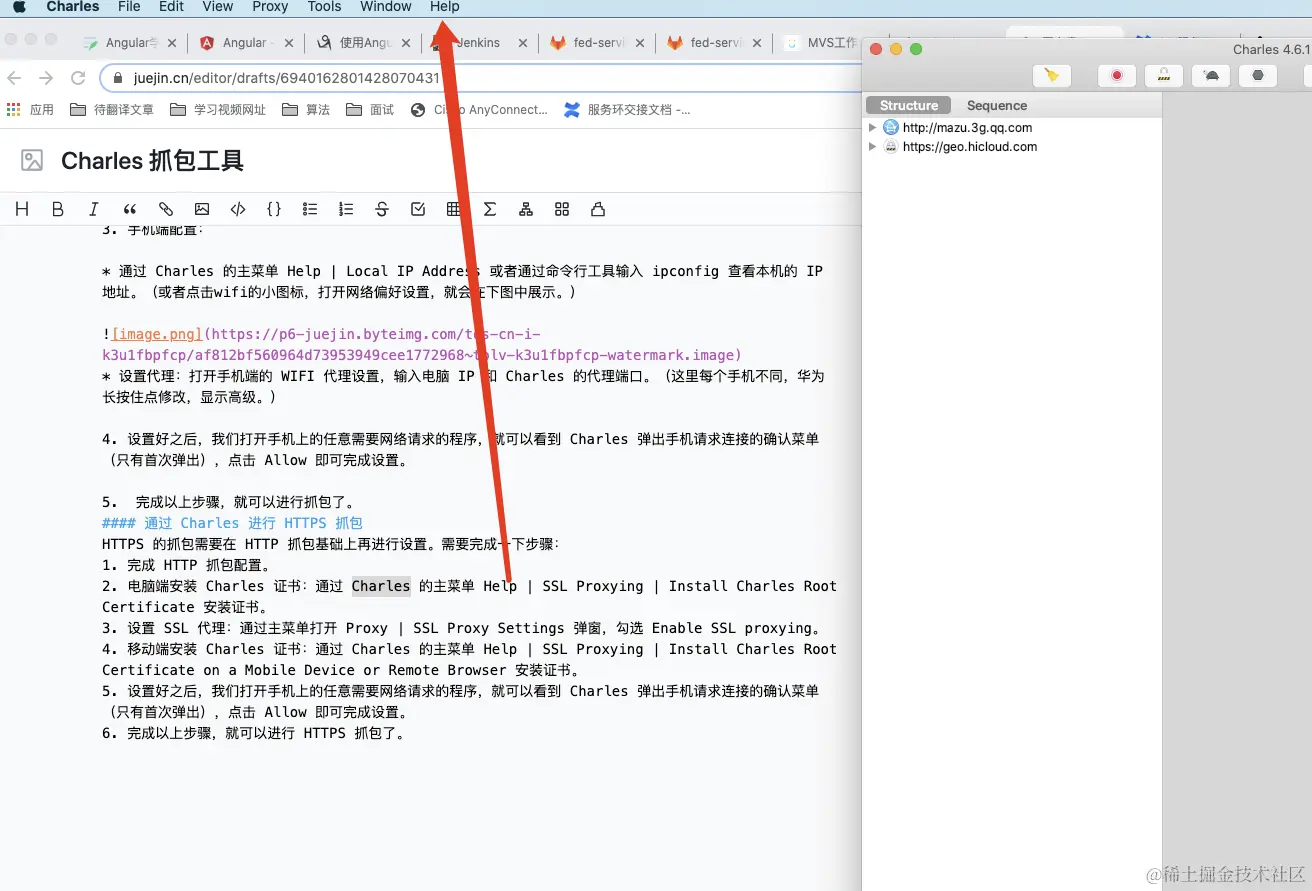Apply bold with the B icon

(x=57, y=209)
